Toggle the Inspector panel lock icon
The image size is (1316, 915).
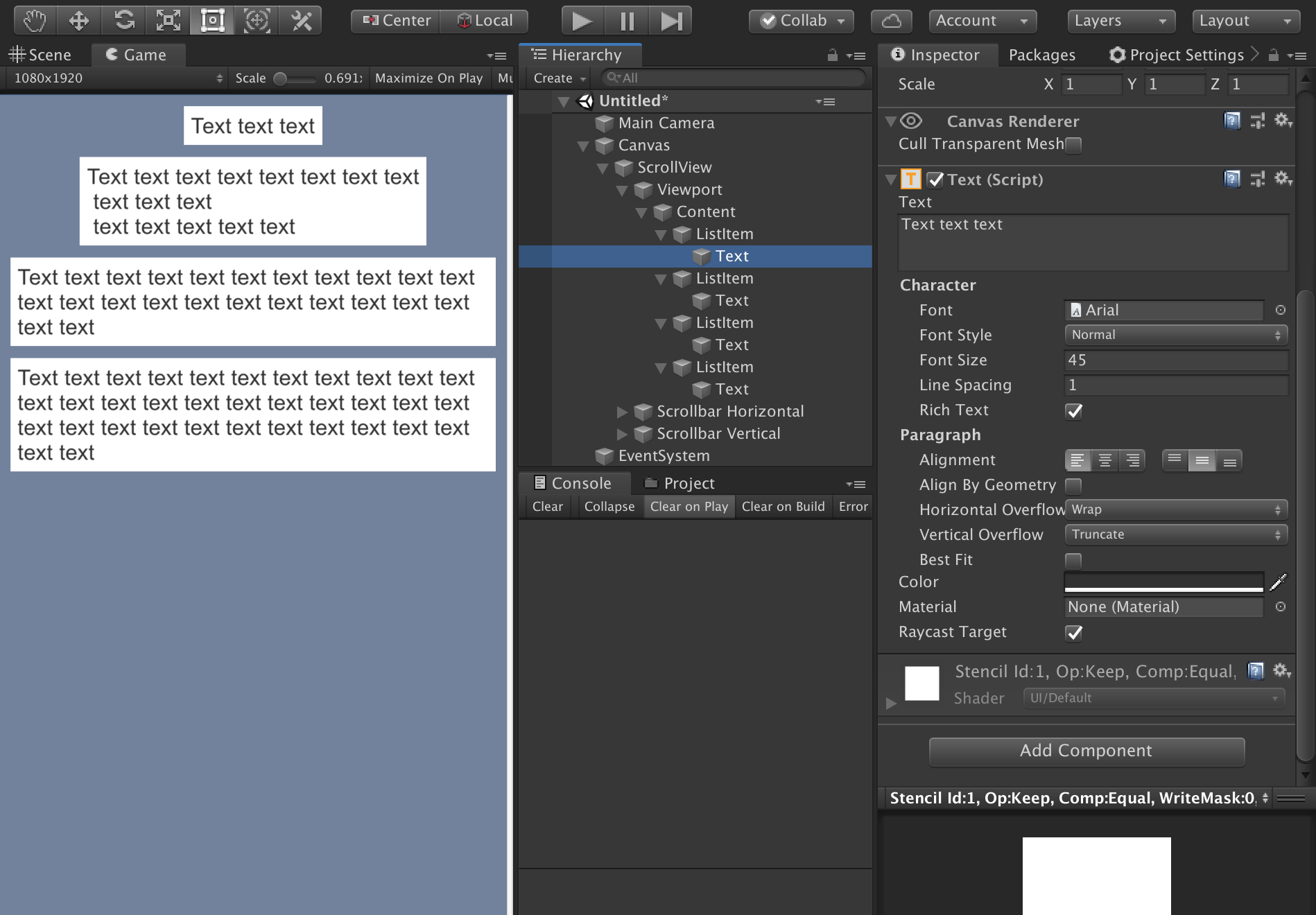click(1273, 55)
